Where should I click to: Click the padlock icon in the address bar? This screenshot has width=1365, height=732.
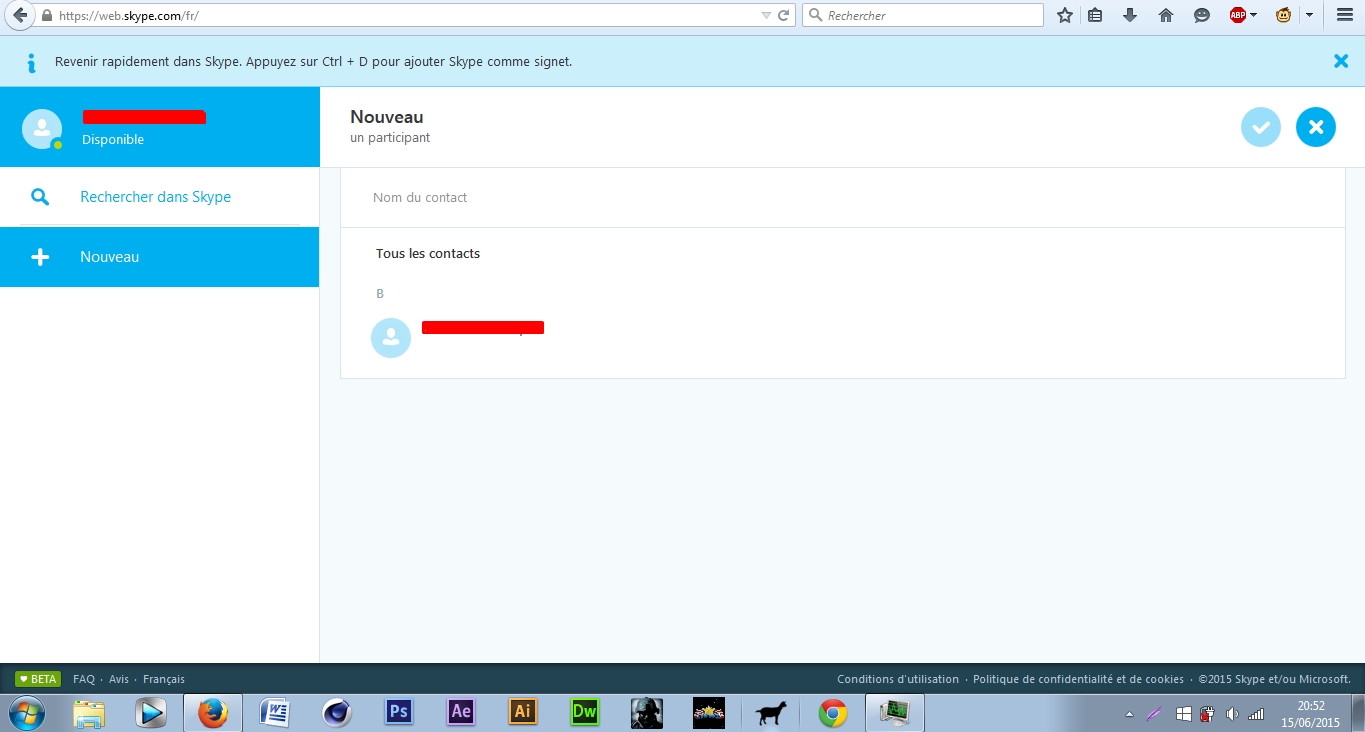47,16
